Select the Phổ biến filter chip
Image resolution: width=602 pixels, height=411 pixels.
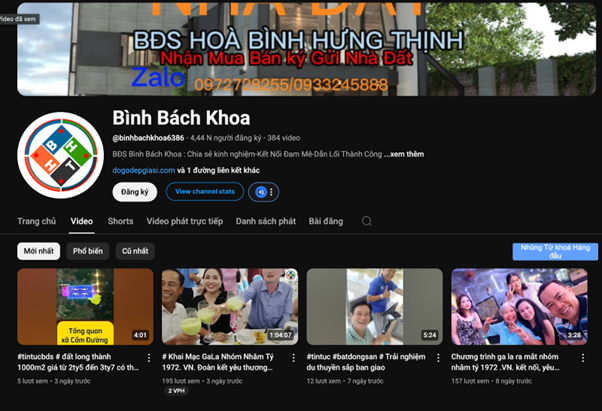tap(88, 251)
